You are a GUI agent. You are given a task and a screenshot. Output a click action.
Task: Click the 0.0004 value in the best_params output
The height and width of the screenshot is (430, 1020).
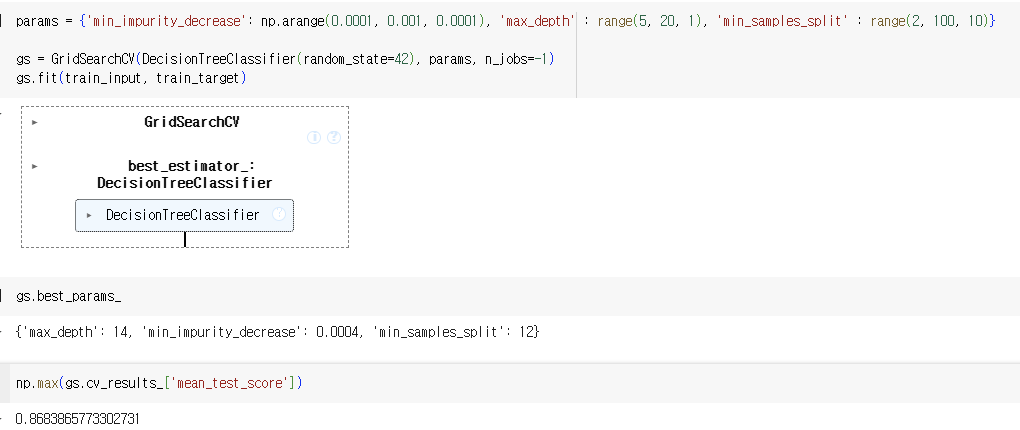[x=338, y=332]
